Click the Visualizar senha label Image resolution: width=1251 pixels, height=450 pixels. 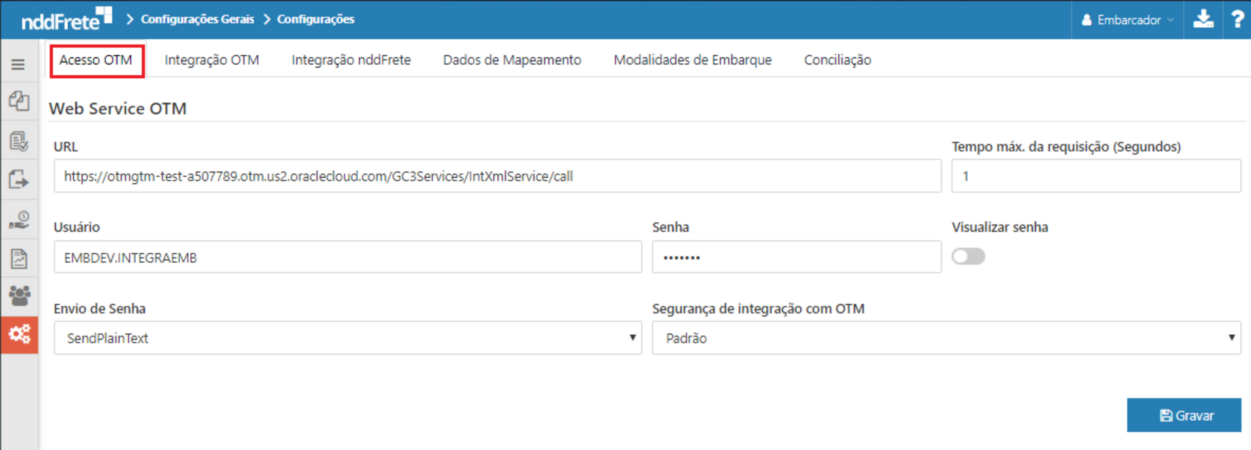click(1000, 227)
